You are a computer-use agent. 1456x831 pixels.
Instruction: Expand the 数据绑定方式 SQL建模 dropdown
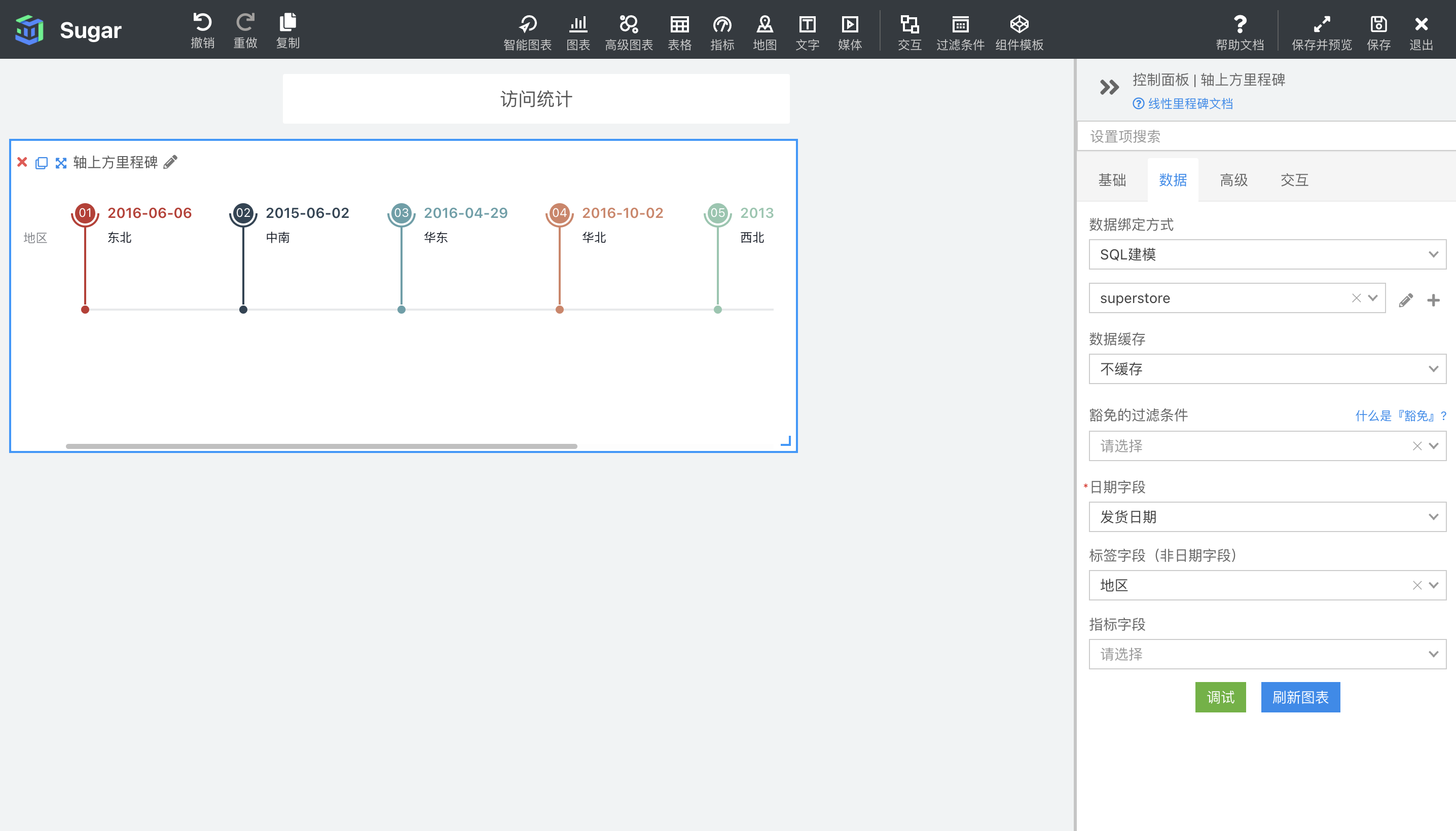(1267, 254)
